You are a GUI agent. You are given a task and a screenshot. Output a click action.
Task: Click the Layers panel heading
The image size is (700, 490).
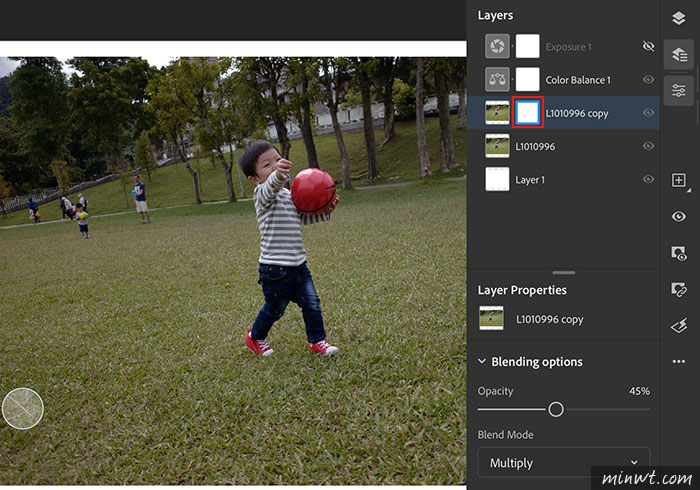[495, 16]
